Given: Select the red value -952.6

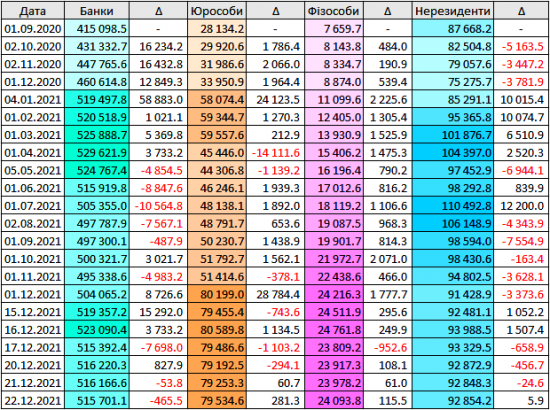Looking at the screenshot, I should pyautogui.click(x=387, y=347).
